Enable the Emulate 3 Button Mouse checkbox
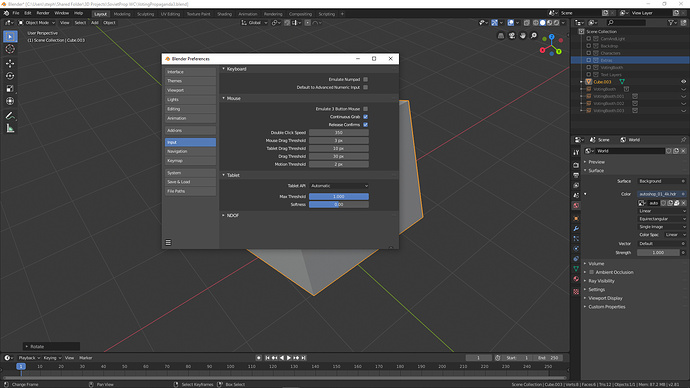Screen dimensions: 690x388 pos(365,109)
